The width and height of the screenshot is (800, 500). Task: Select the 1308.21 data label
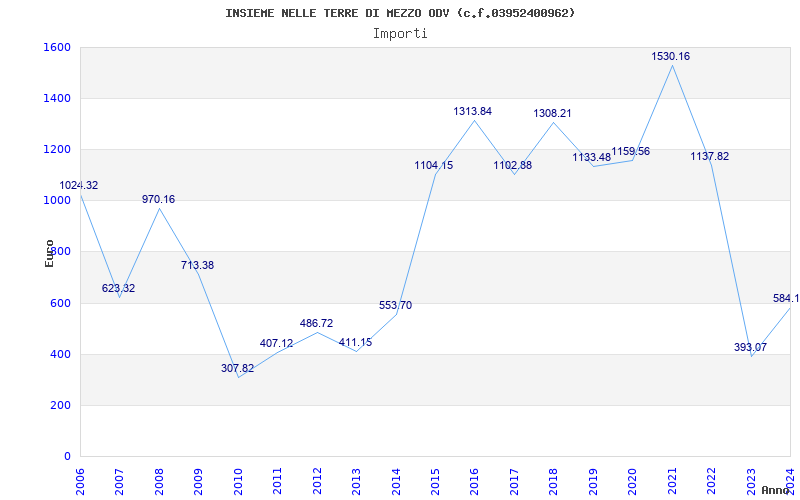(x=553, y=113)
